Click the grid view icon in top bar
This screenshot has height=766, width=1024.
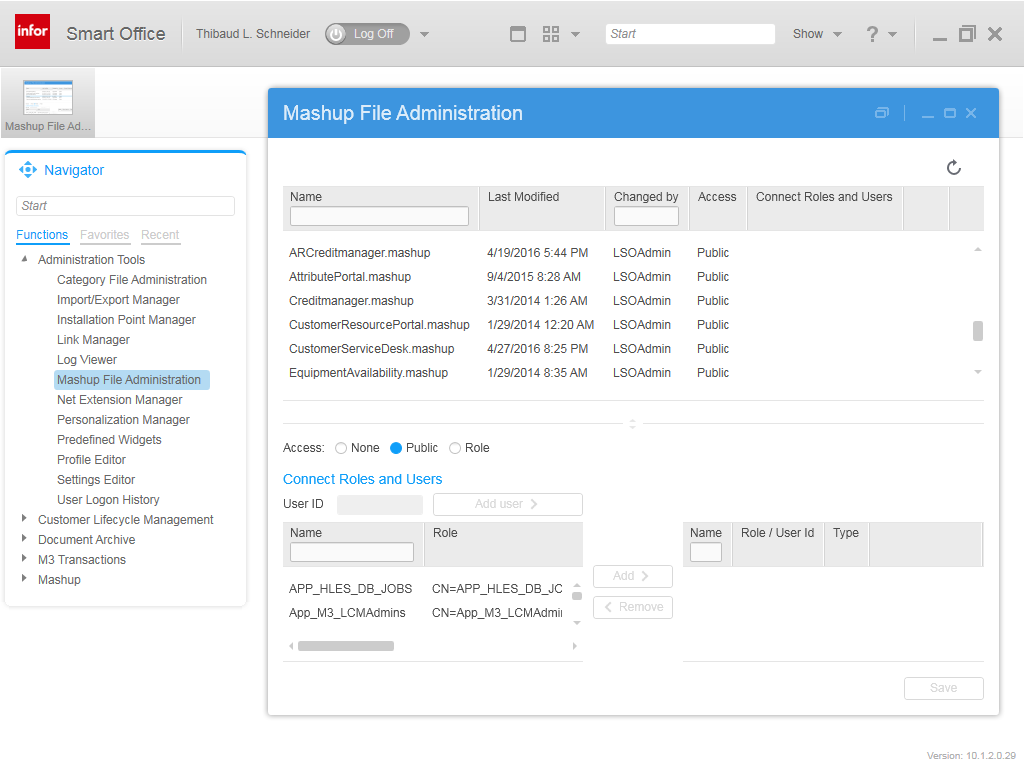pyautogui.click(x=551, y=34)
